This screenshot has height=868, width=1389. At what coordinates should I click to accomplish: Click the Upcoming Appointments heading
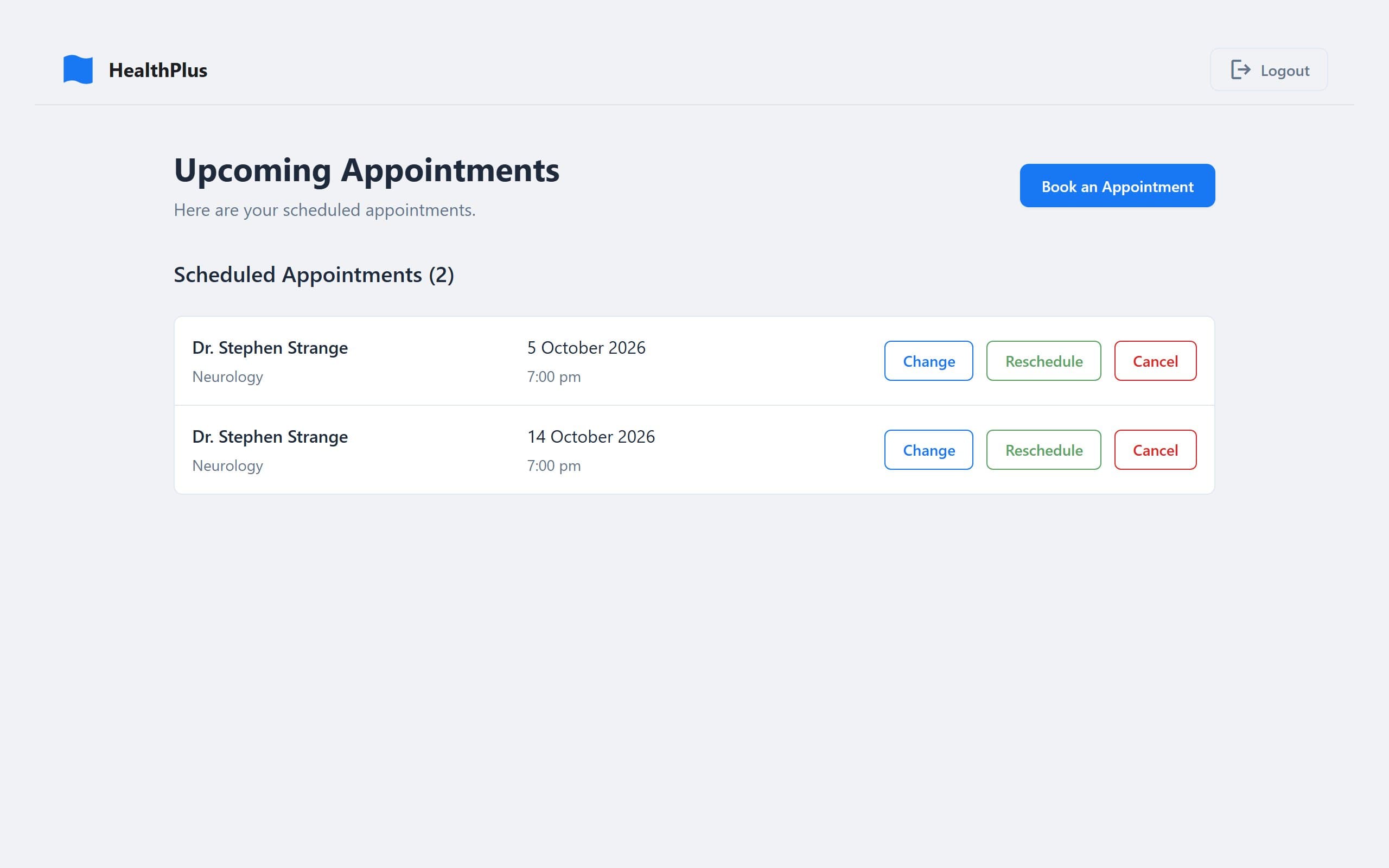[367, 170]
